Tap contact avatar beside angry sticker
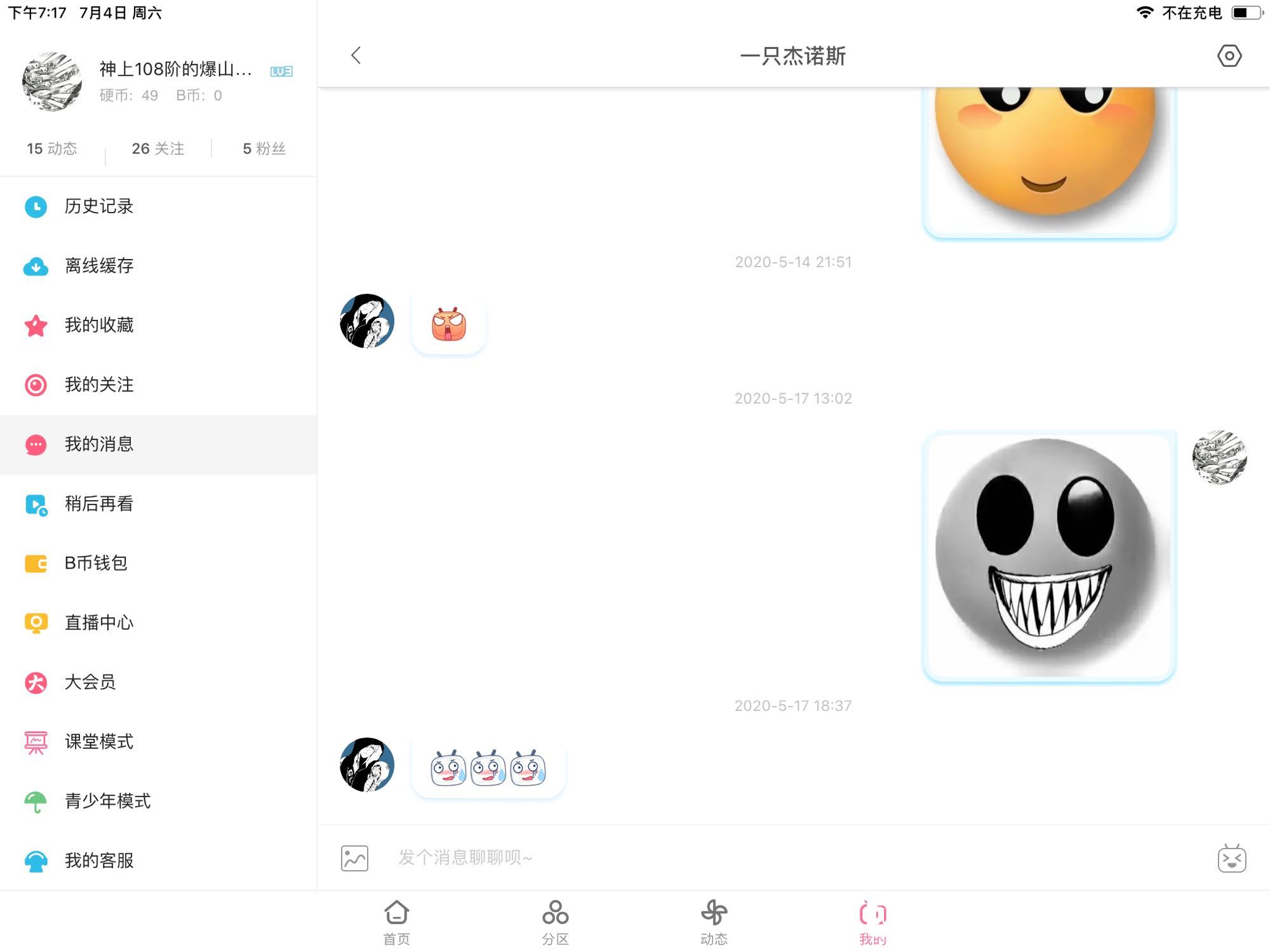Viewport: 1270px width, 952px height. (367, 321)
